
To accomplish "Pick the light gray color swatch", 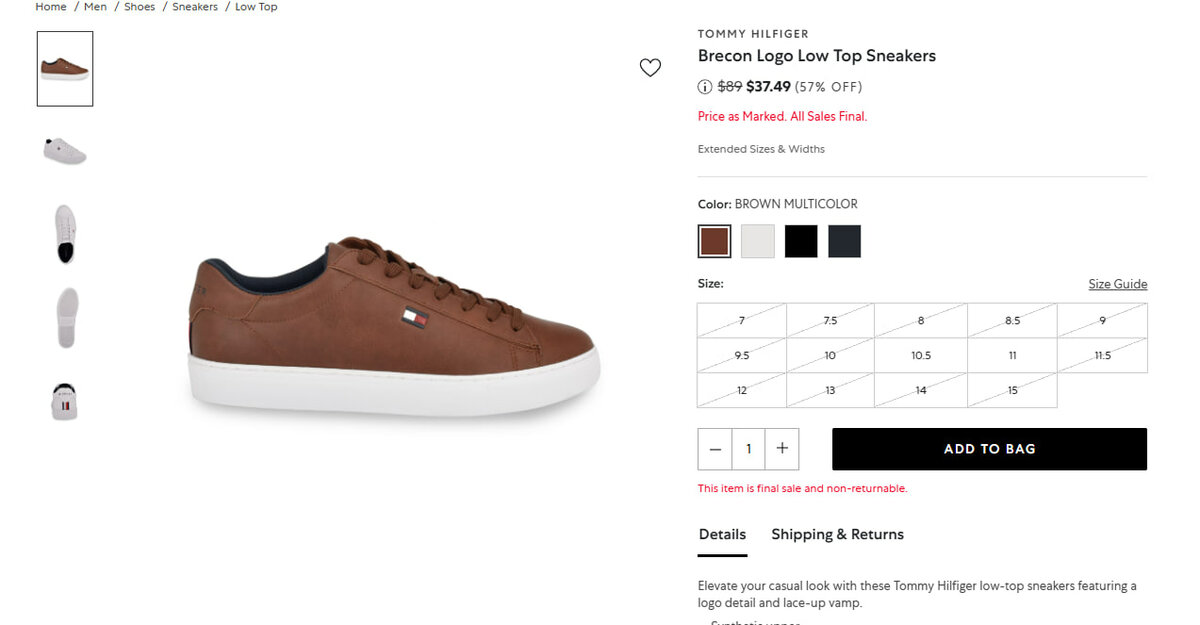I will 758,241.
